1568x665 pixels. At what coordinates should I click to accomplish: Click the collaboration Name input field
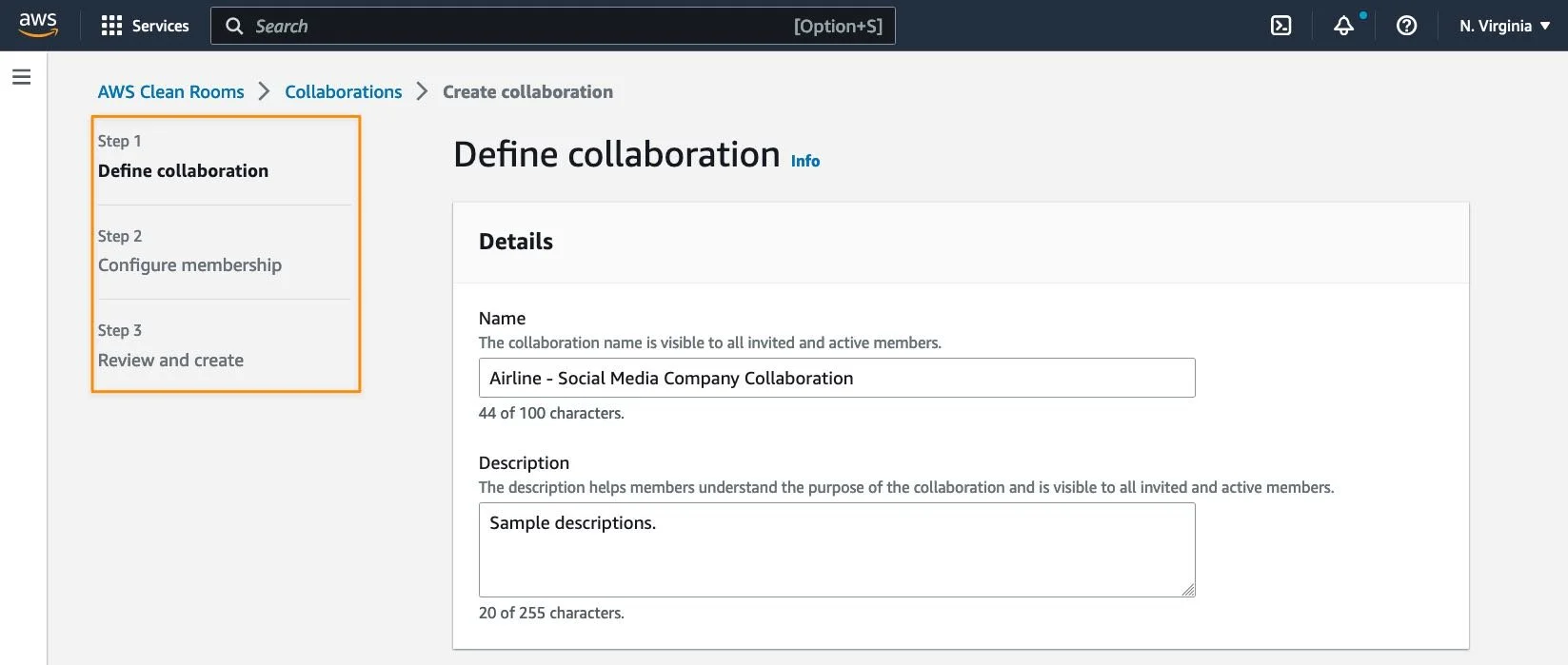click(836, 378)
